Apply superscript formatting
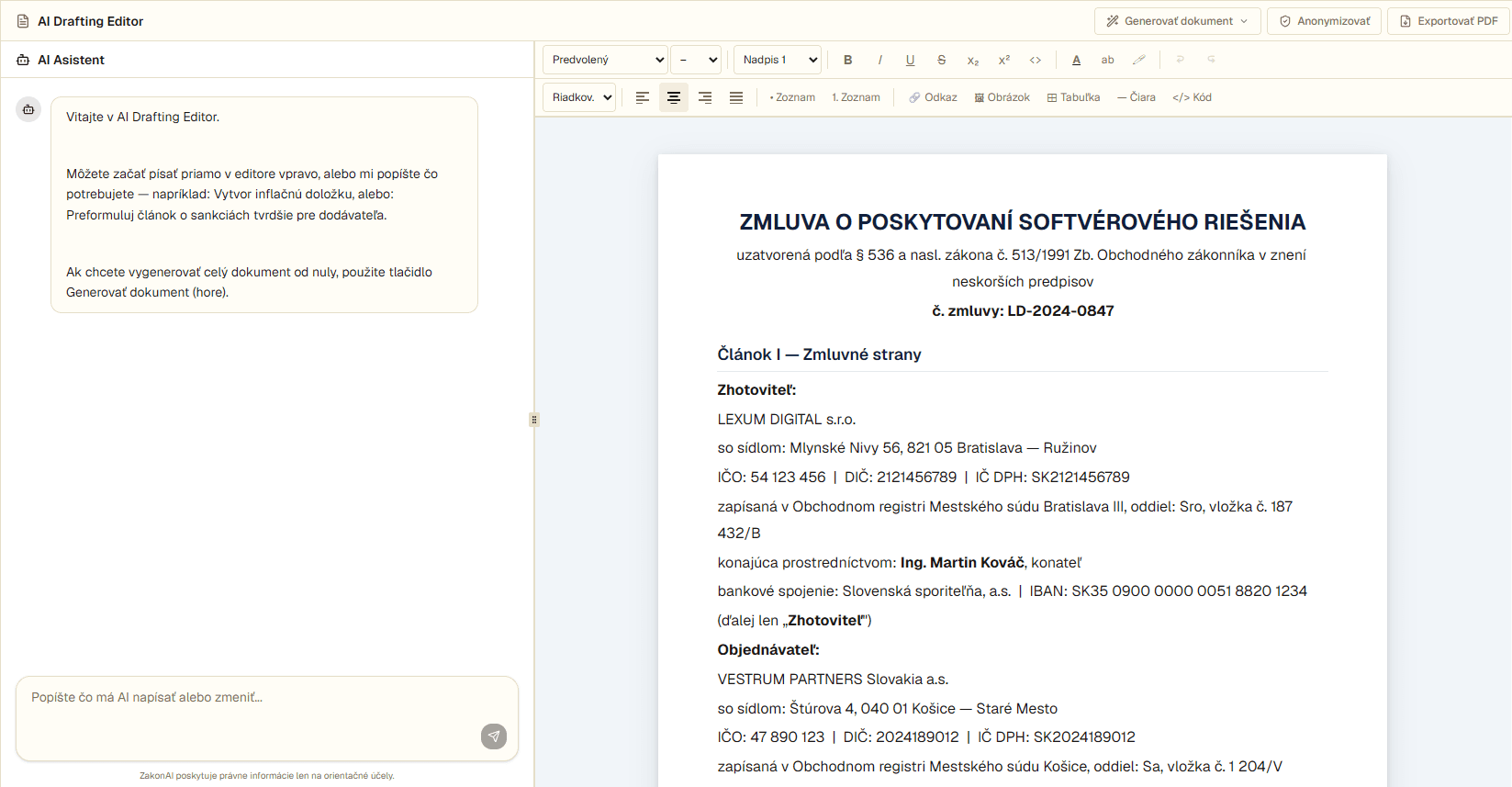Screen dimensions: 1512x787 click(1004, 60)
